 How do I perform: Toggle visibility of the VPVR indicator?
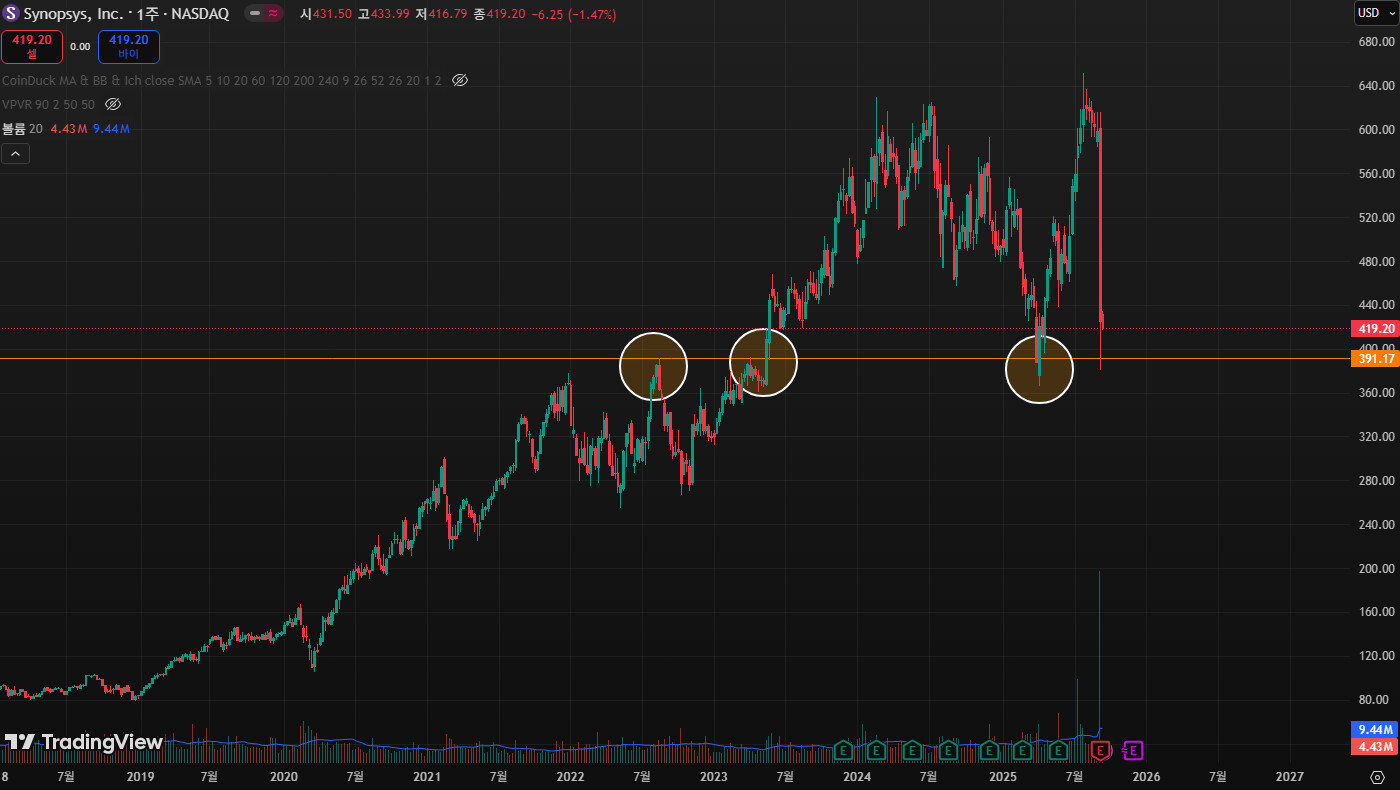coord(113,104)
